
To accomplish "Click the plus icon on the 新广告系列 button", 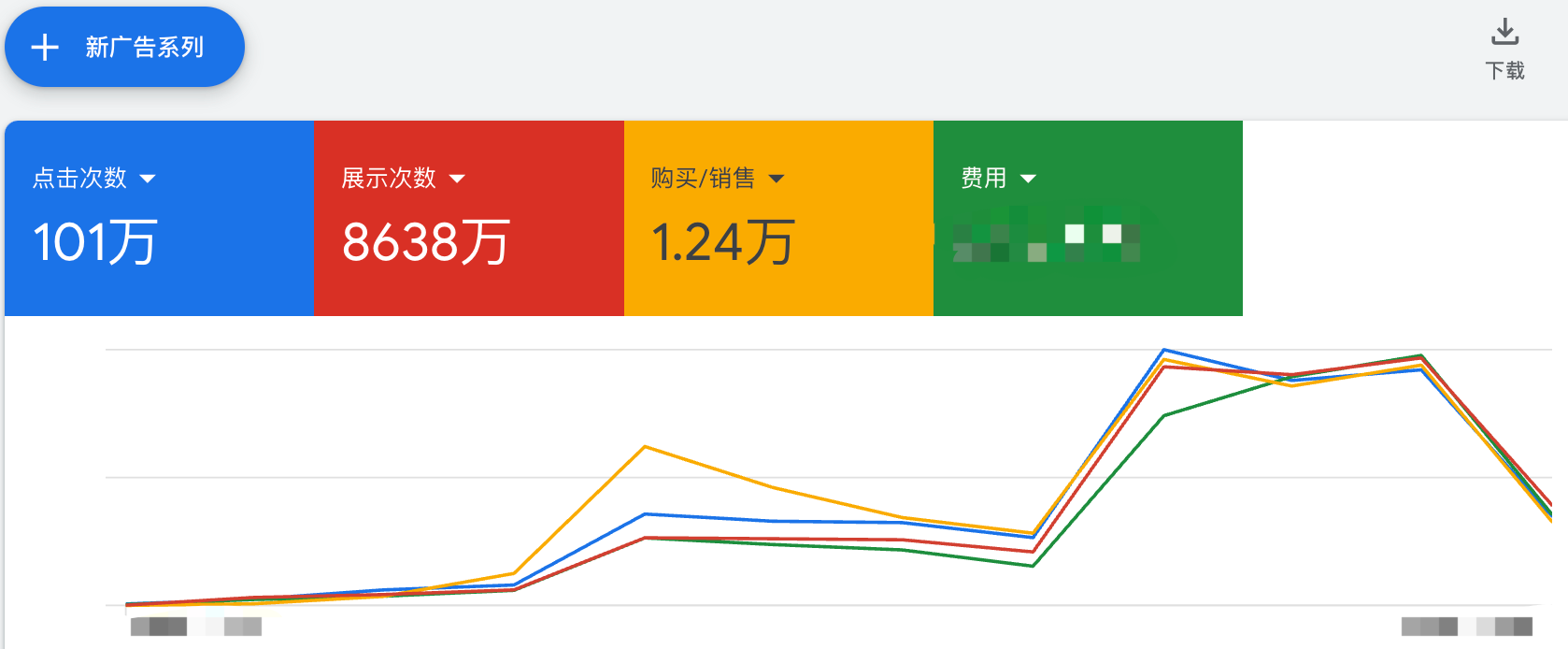I will tap(44, 46).
